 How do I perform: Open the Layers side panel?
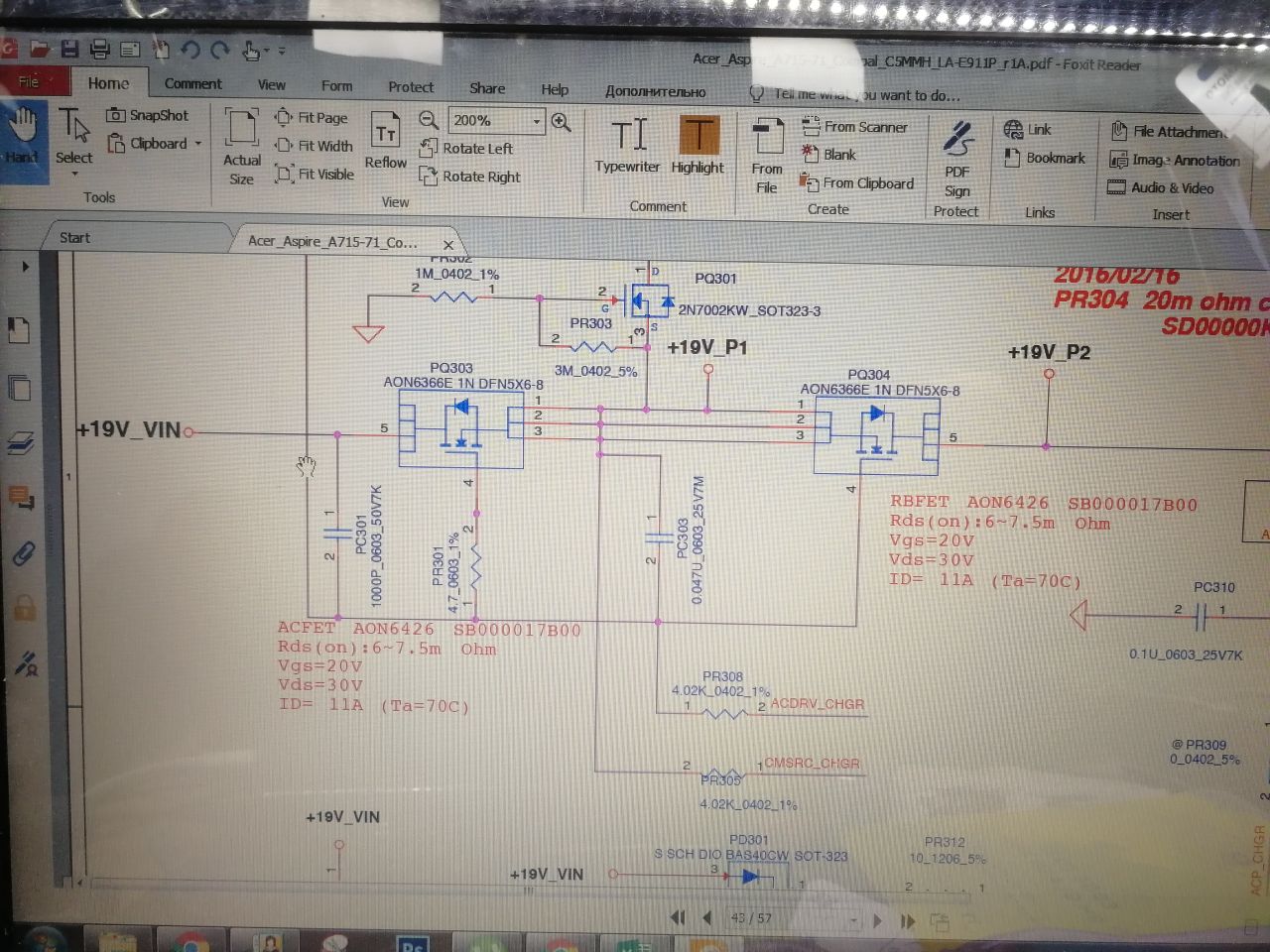pyautogui.click(x=20, y=442)
